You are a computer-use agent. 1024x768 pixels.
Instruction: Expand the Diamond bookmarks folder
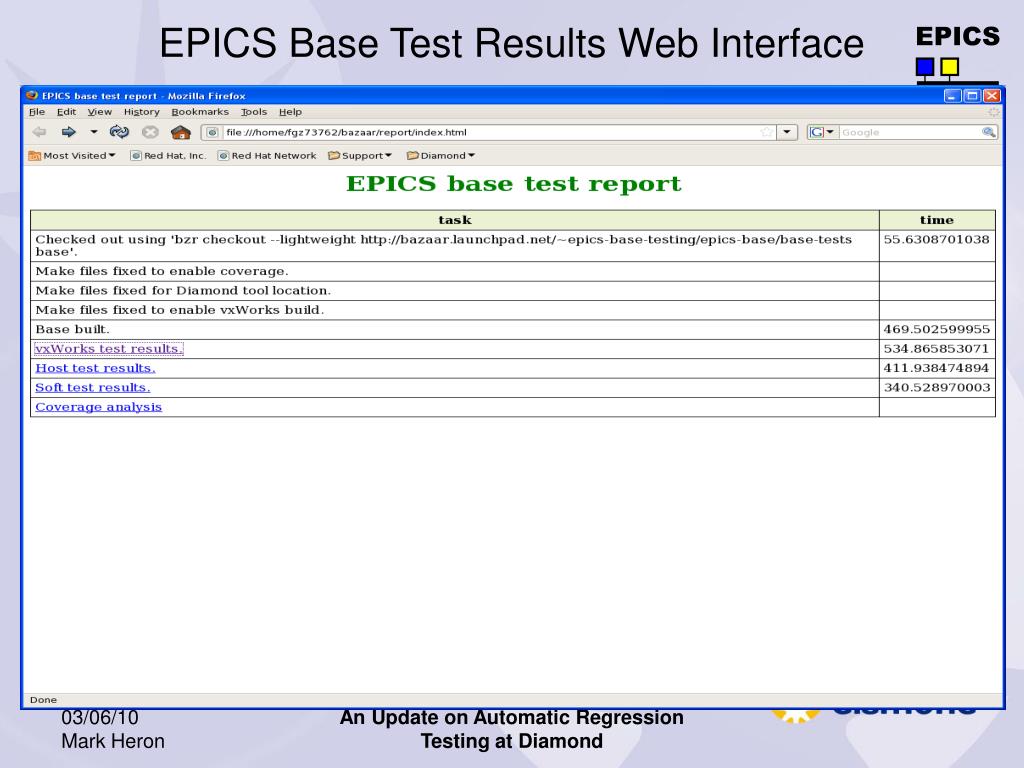click(x=441, y=156)
